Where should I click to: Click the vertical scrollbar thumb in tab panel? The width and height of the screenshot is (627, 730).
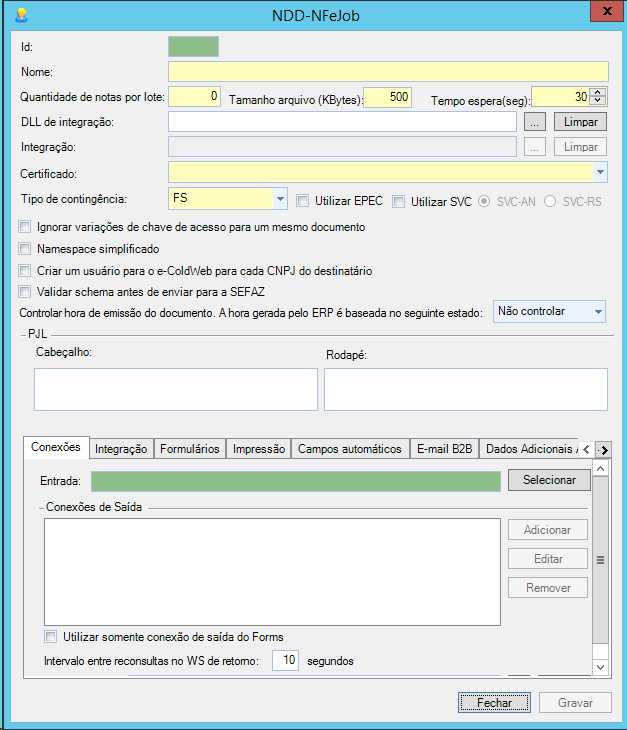(x=600, y=560)
